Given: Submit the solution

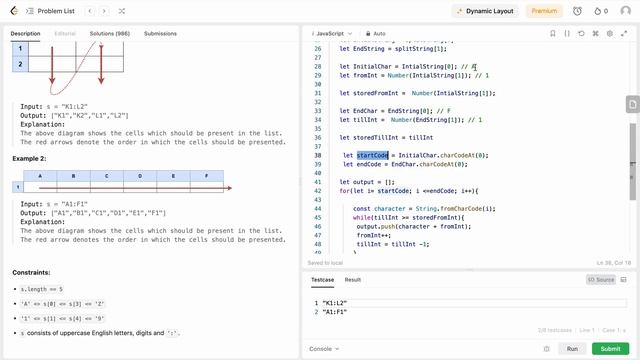Looking at the screenshot, I should click(611, 349).
